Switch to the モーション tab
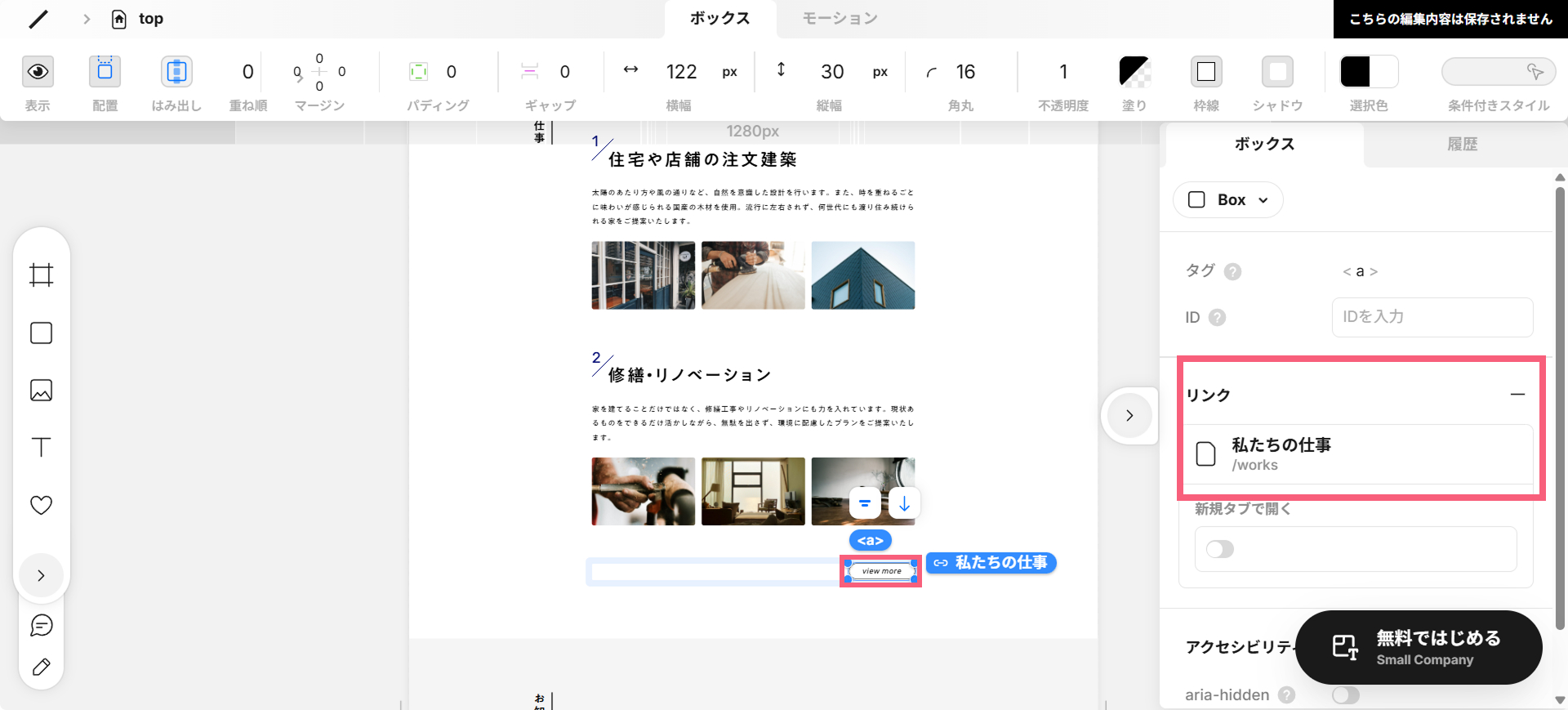The height and width of the screenshot is (710, 1568). [840, 19]
